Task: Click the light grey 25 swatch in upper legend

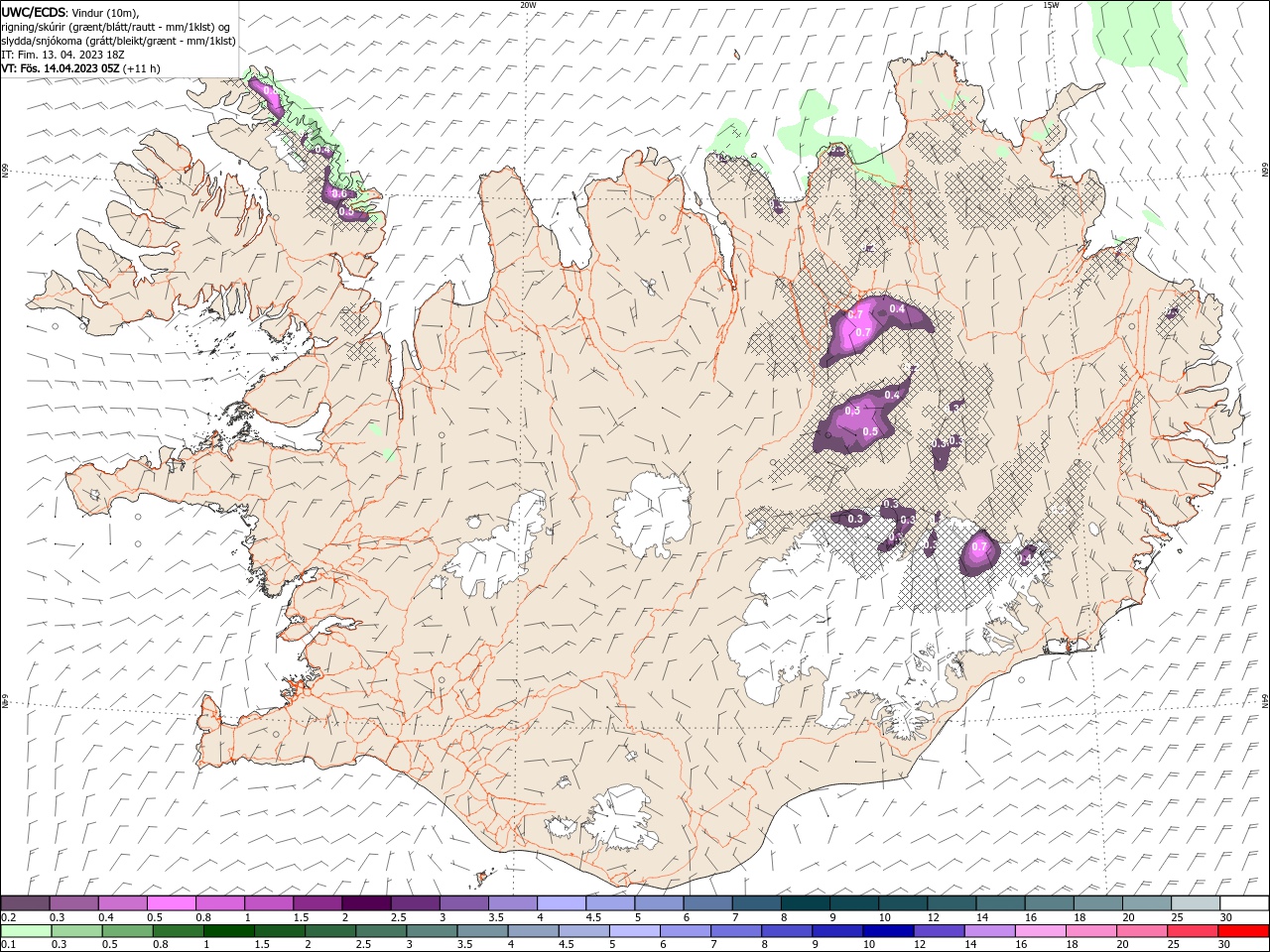Action: click(x=1197, y=903)
